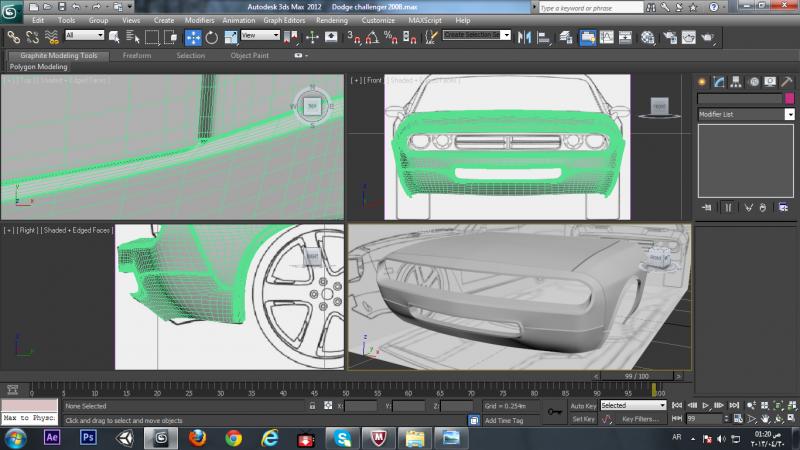Image resolution: width=800 pixels, height=450 pixels.
Task: Switch to the Freeform ribbon tab
Action: coord(137,56)
